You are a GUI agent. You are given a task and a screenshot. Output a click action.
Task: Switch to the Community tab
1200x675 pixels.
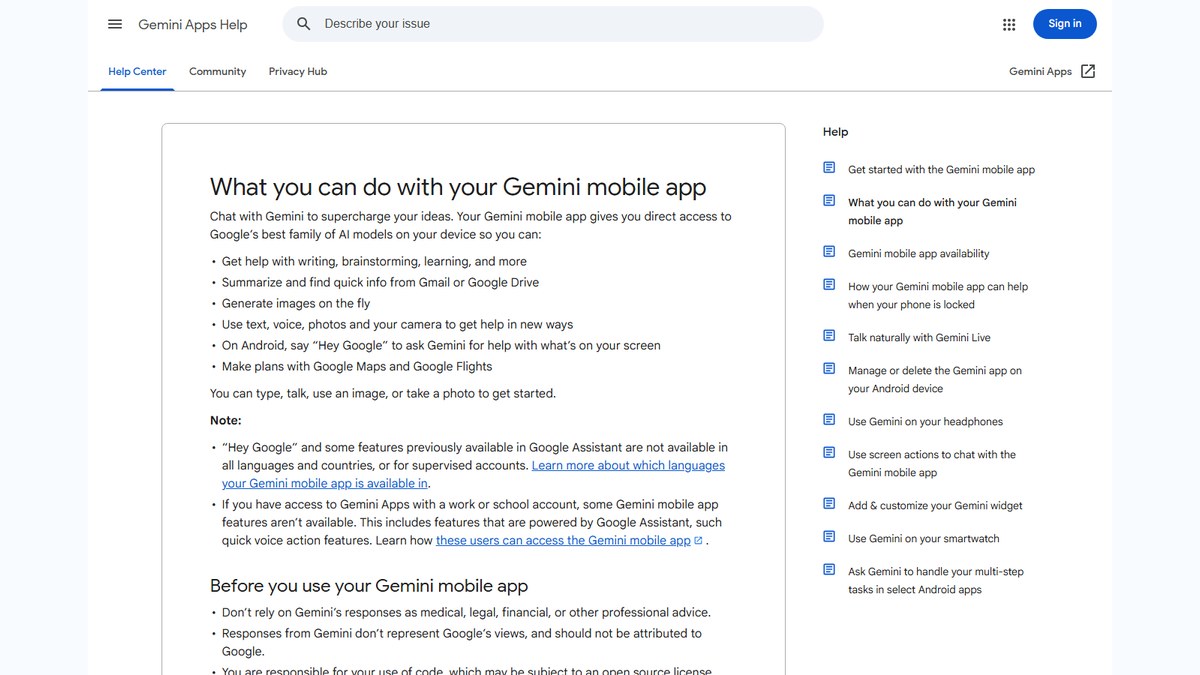[217, 71]
